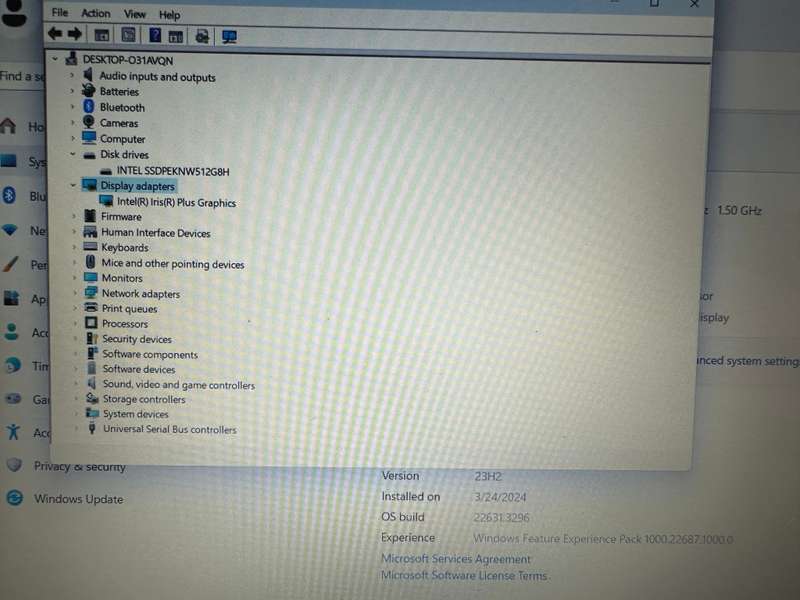Click the Installed on date 3/24/2024
Image resolution: width=800 pixels, height=600 pixels.
500,497
